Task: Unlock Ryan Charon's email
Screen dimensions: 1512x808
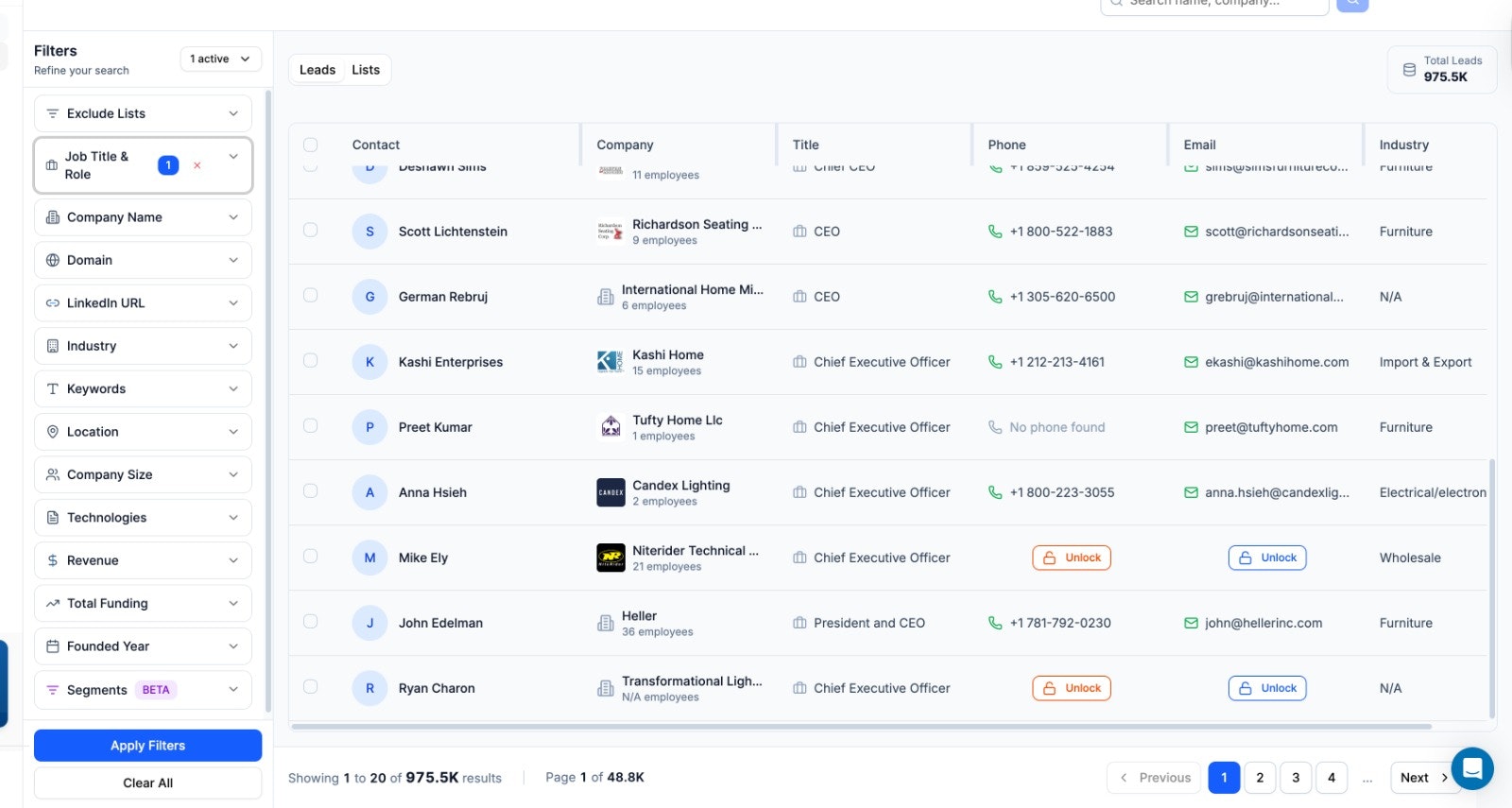Action: pyautogui.click(x=1267, y=688)
